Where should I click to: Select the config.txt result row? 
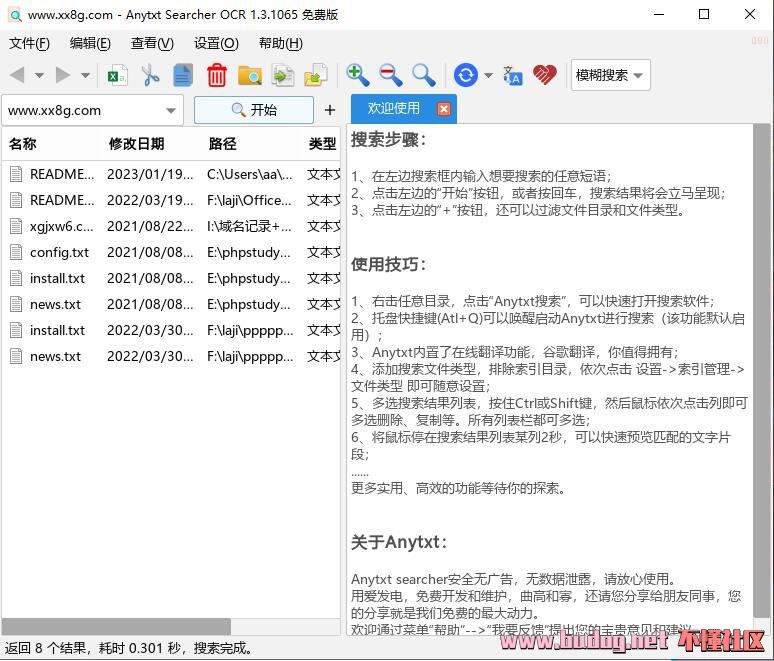60,252
